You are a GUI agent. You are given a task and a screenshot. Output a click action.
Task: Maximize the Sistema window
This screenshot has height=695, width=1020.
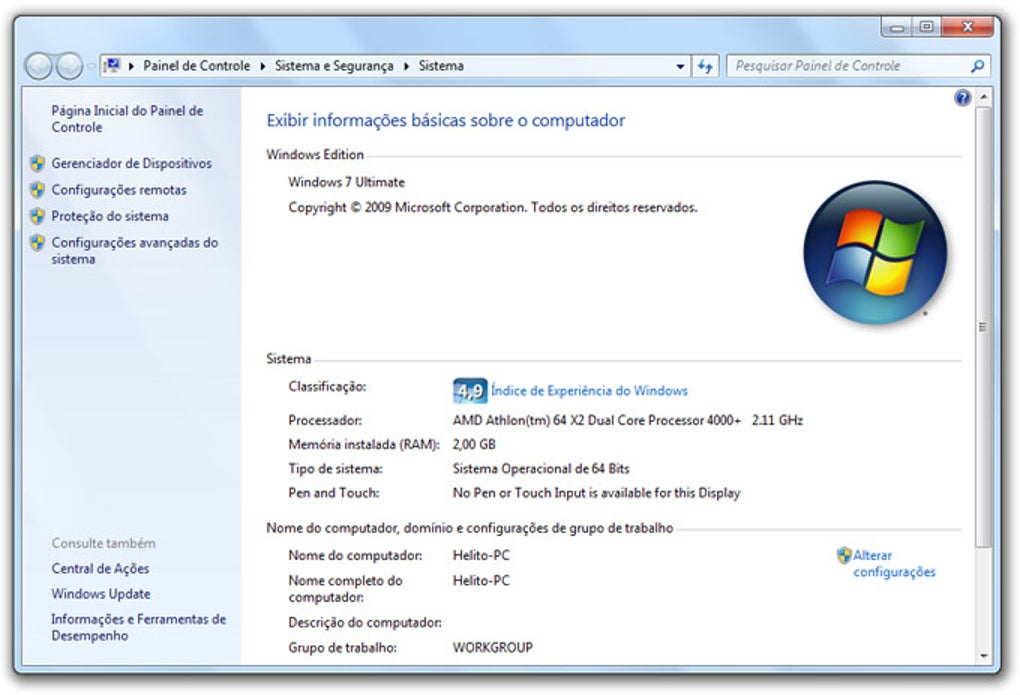[x=927, y=27]
